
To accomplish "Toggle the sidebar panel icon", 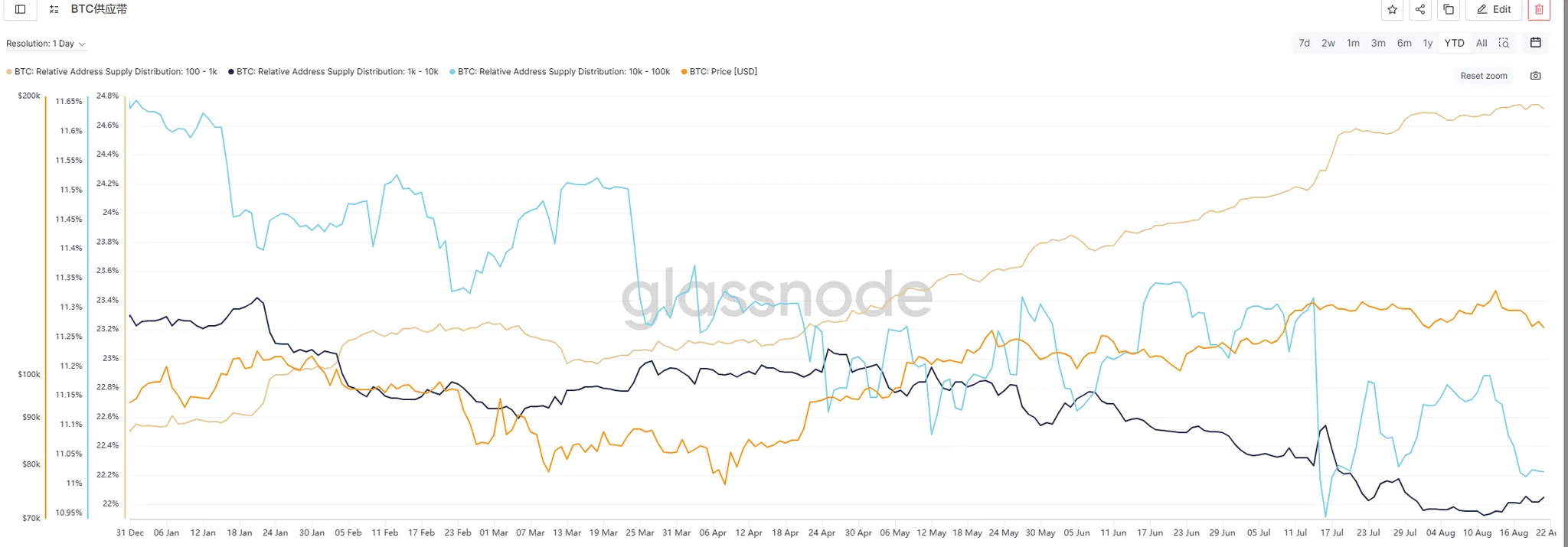I will [21, 9].
